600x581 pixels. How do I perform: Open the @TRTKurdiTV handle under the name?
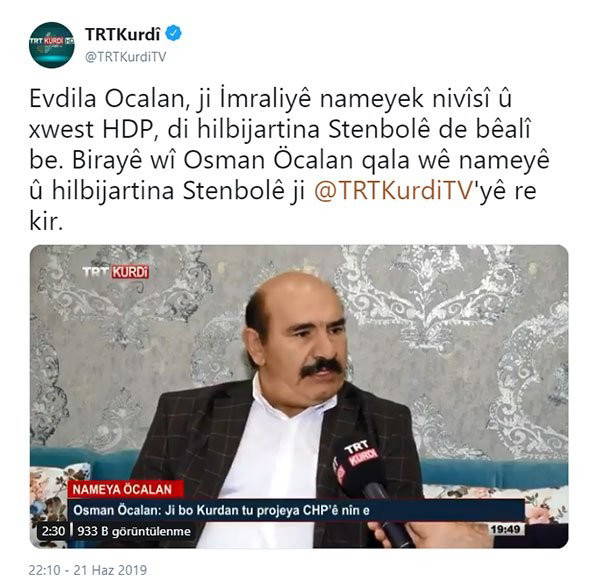(x=126, y=57)
